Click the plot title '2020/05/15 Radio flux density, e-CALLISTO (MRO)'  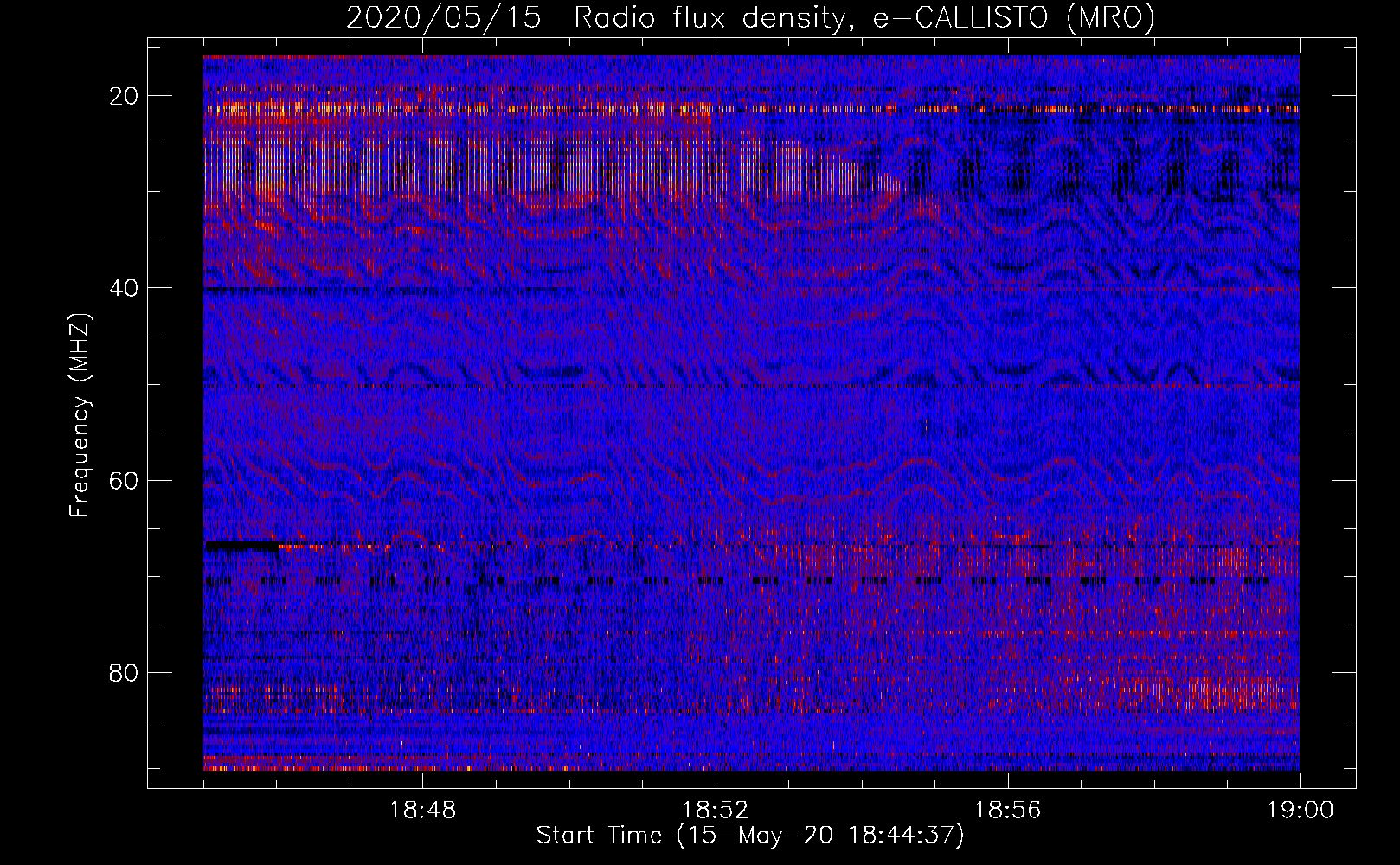(x=750, y=17)
